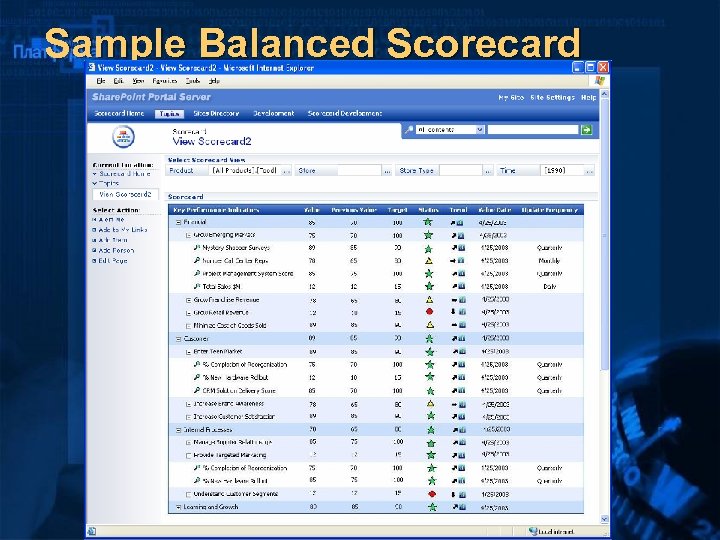The image size is (720, 540).
Task: Collapse the Internal Processes node
Action: click(178, 430)
